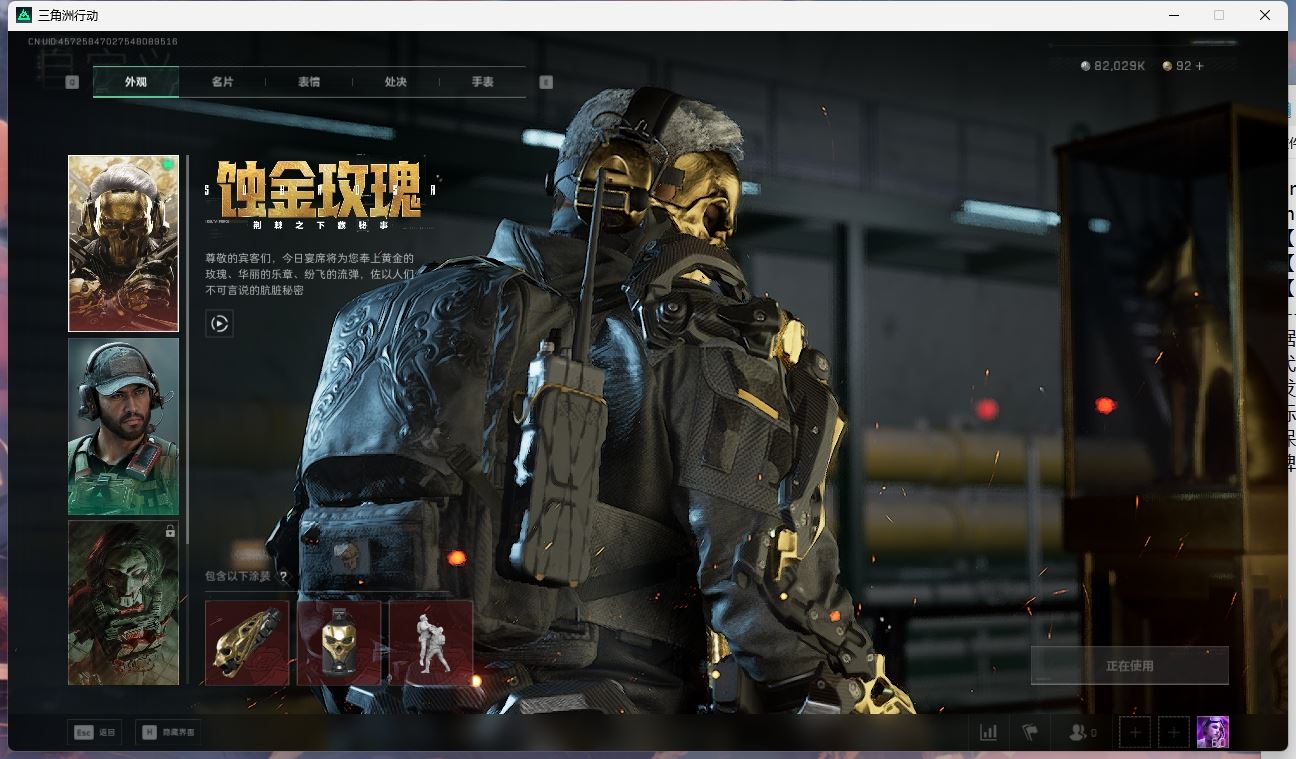Screen dimensions: 1296x759
Task: Switch to the 名片 tab
Action: pos(222,82)
